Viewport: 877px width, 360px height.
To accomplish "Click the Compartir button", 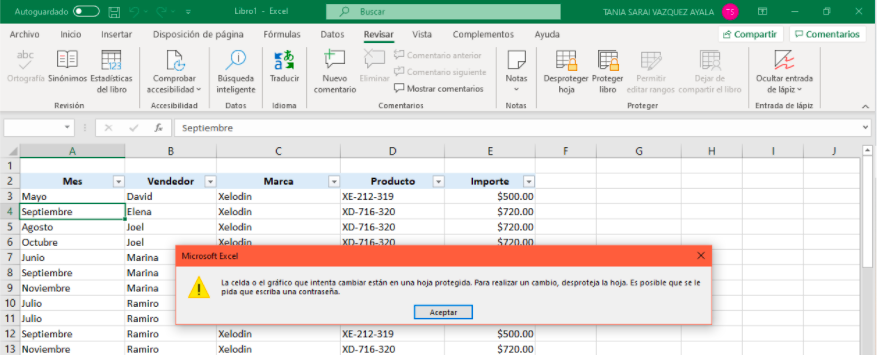I will (x=751, y=34).
